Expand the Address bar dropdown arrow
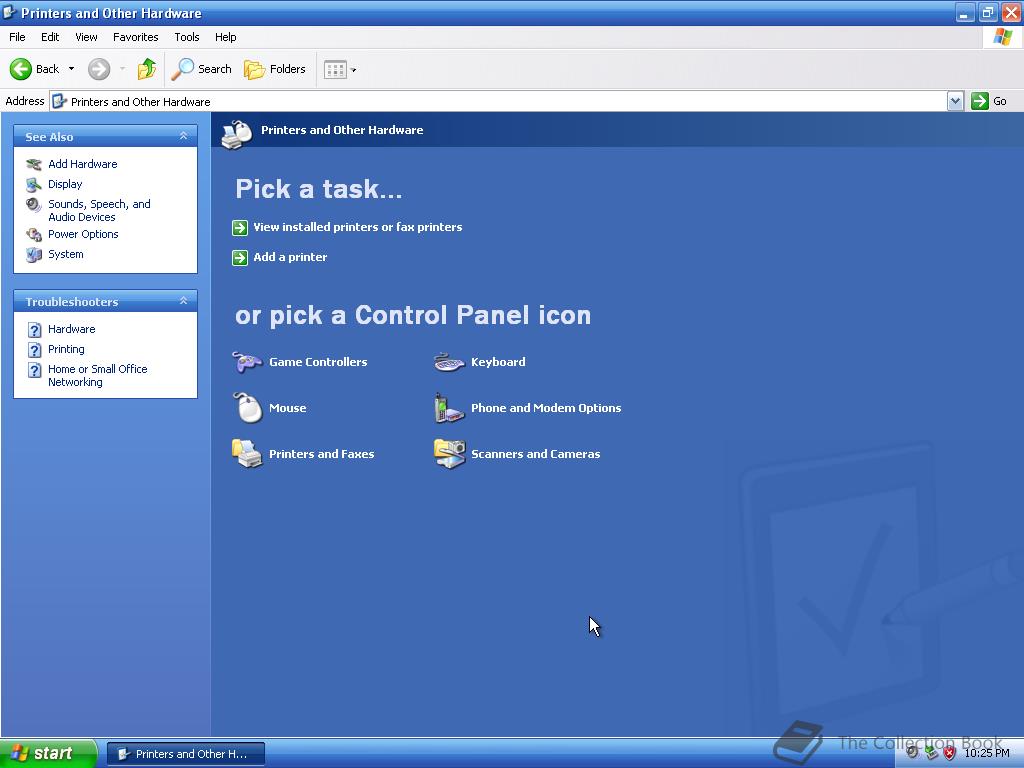Screen dimensions: 1024x768 (955, 101)
